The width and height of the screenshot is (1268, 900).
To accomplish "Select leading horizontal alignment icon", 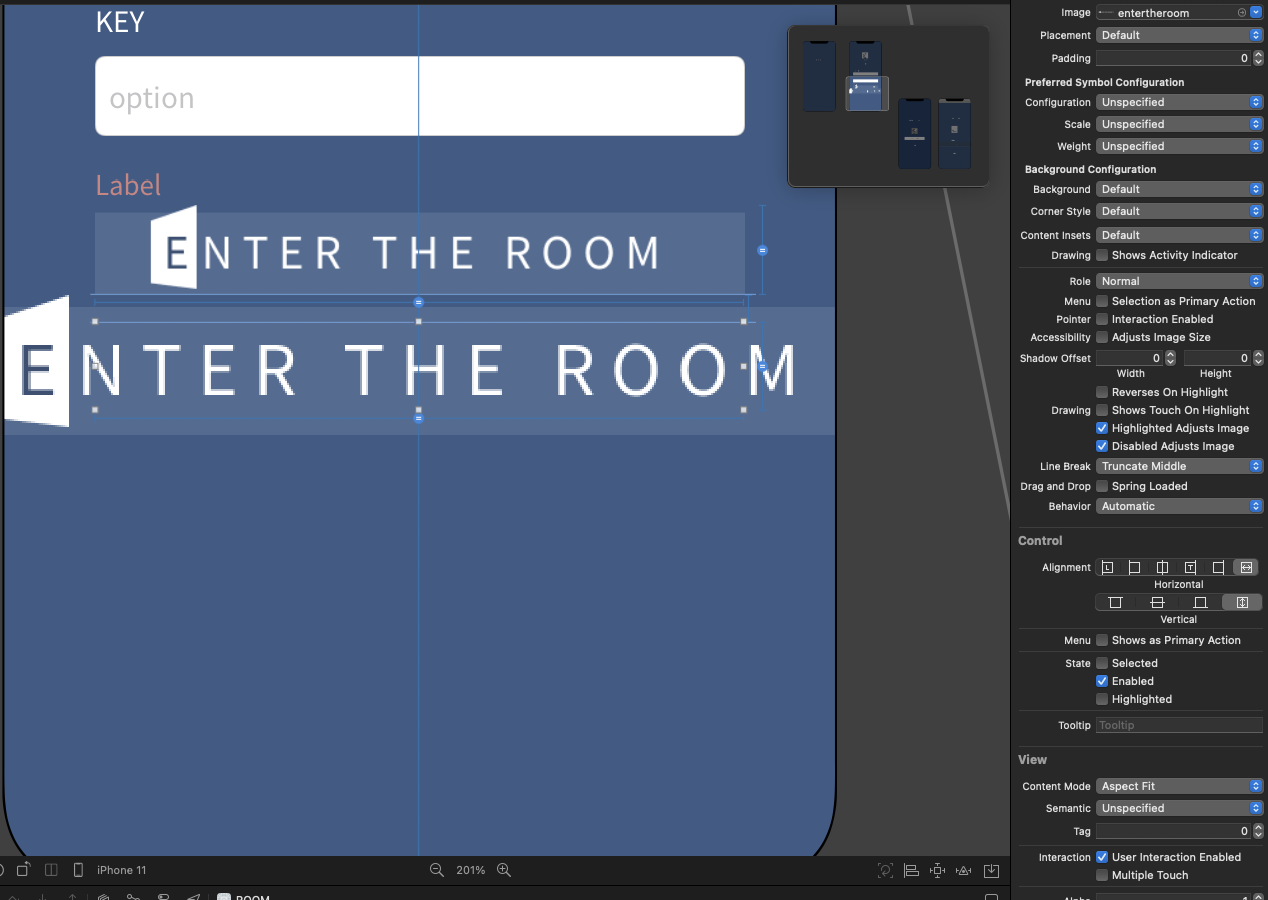I will click(x=1107, y=567).
